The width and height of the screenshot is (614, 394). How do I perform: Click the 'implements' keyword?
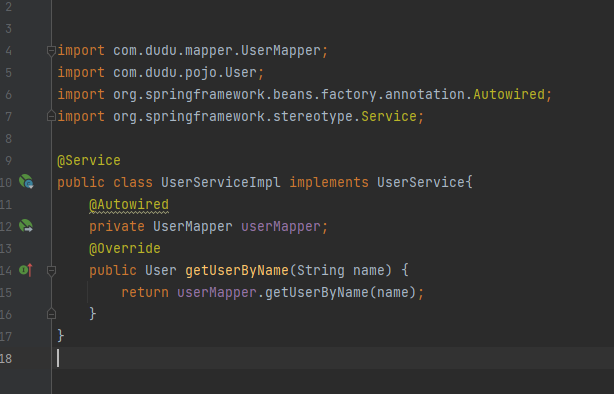click(329, 183)
